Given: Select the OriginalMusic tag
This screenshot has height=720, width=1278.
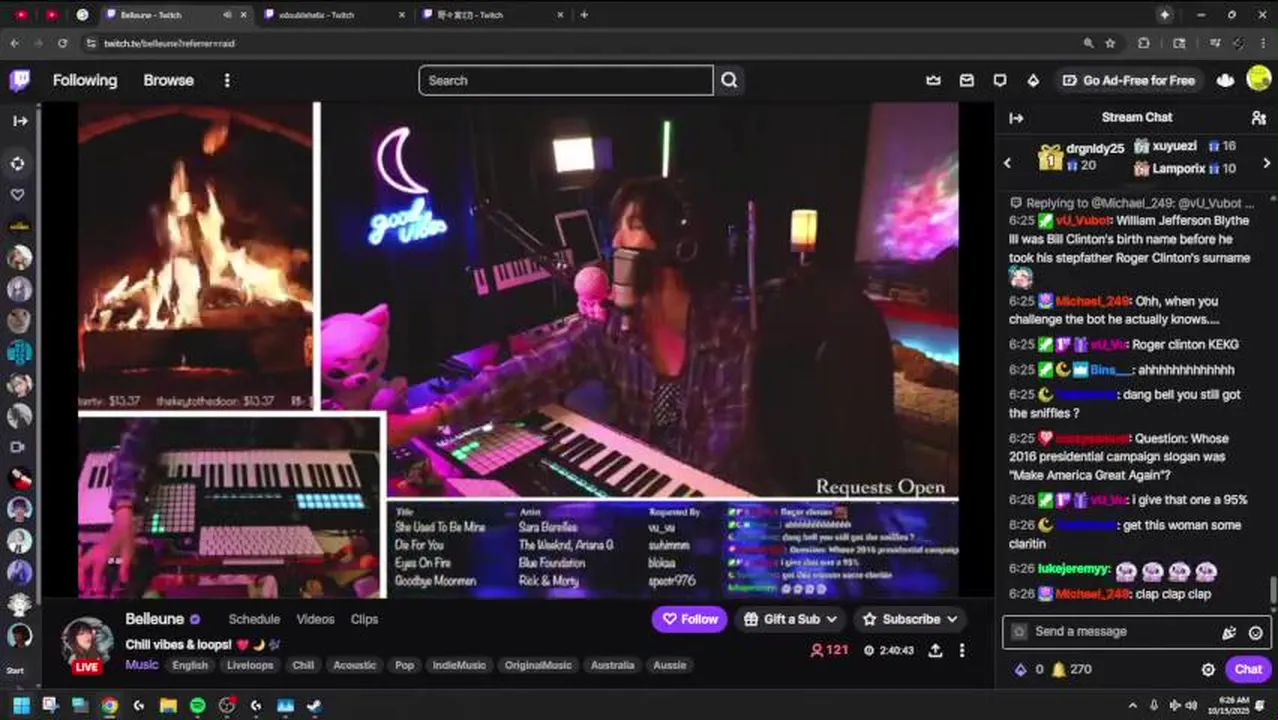Looking at the screenshot, I should (x=538, y=665).
